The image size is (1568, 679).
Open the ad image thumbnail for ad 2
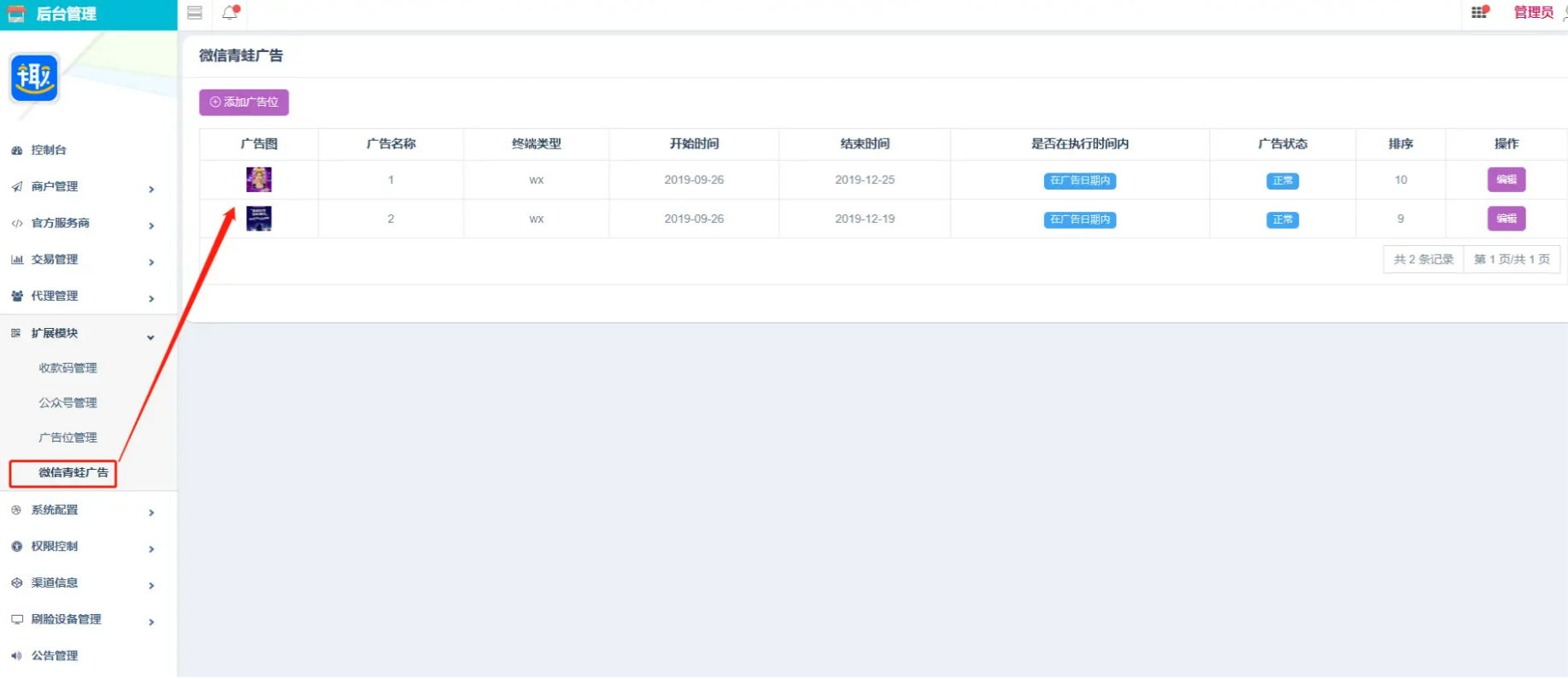[259, 219]
